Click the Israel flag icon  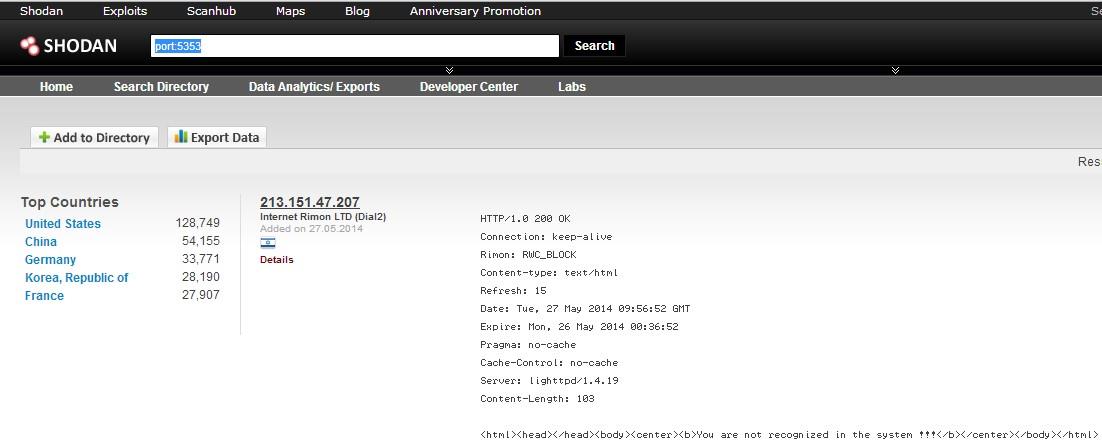point(267,243)
